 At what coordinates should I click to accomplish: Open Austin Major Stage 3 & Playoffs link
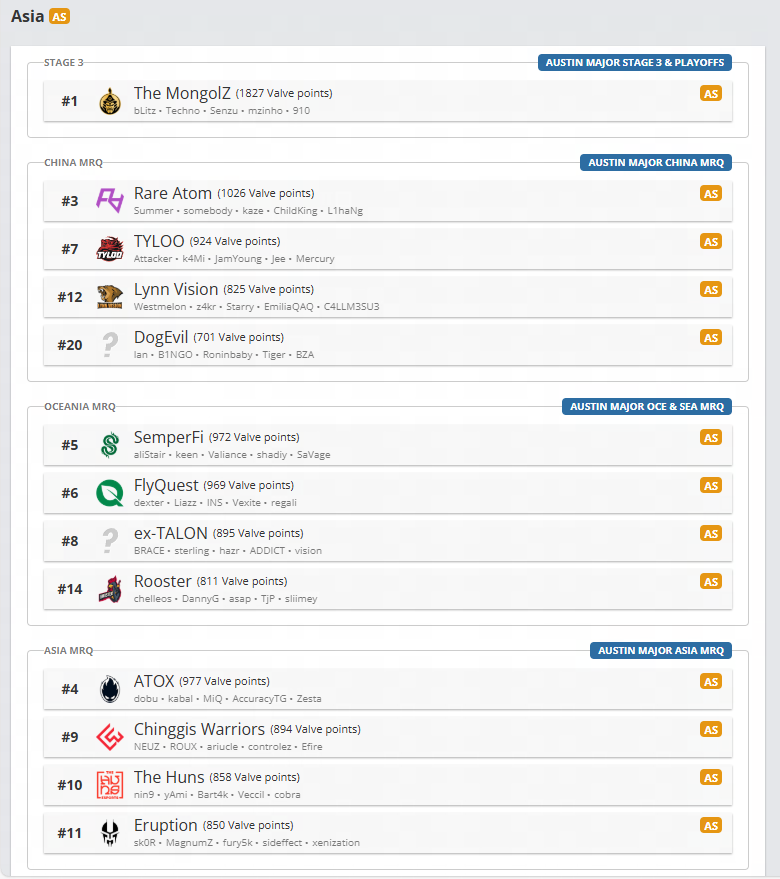click(x=635, y=63)
